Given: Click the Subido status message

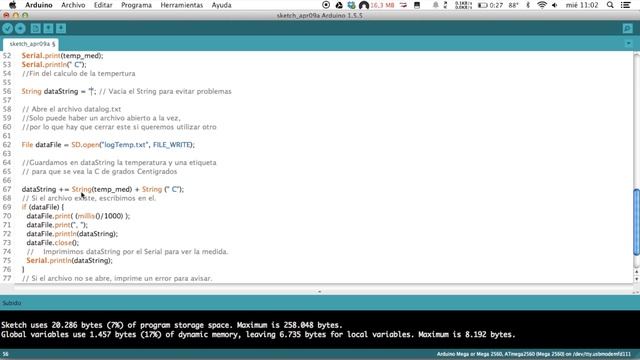Looking at the screenshot, I should (x=12, y=303).
